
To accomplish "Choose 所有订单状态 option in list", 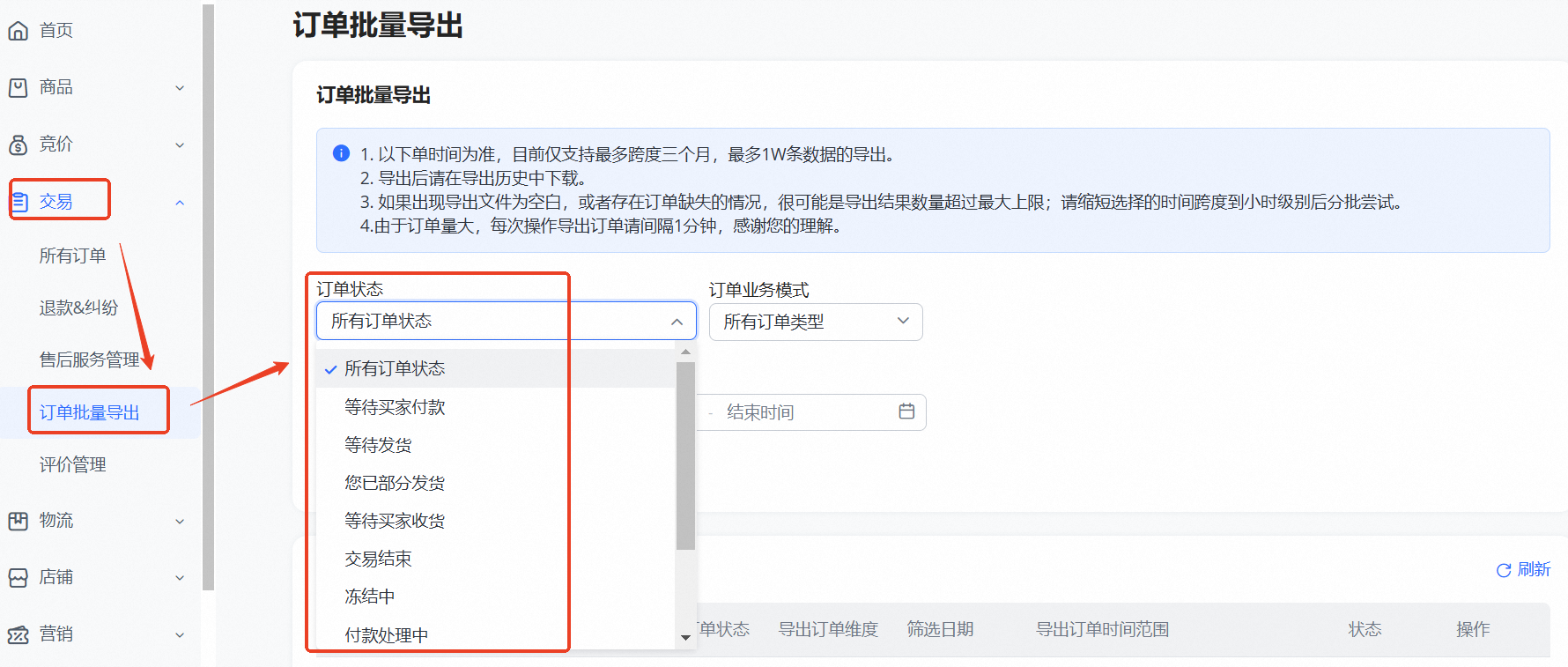I will 496,368.
